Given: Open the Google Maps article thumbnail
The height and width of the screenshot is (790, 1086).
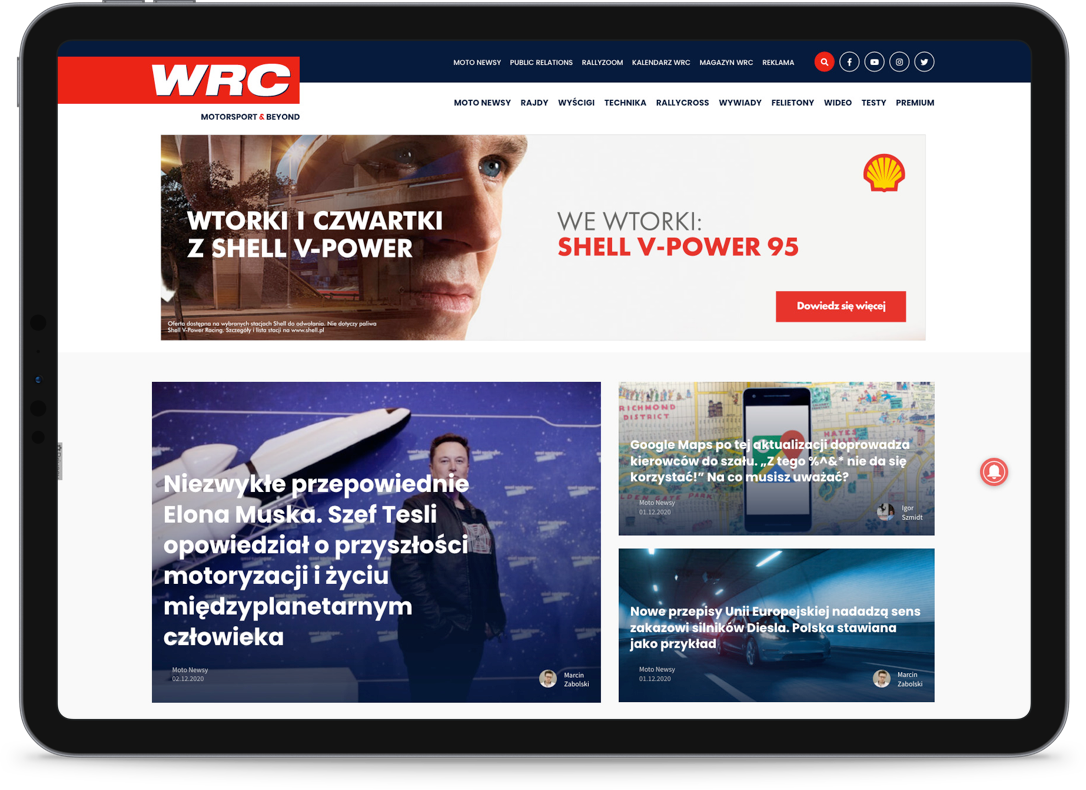Looking at the screenshot, I should 776,458.
